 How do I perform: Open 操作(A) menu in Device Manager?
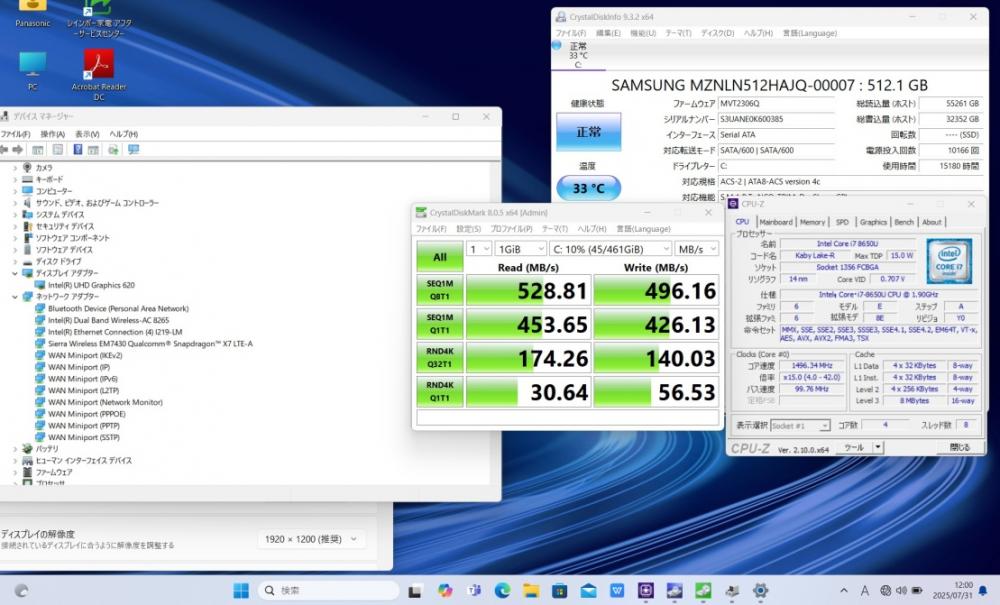(x=52, y=134)
